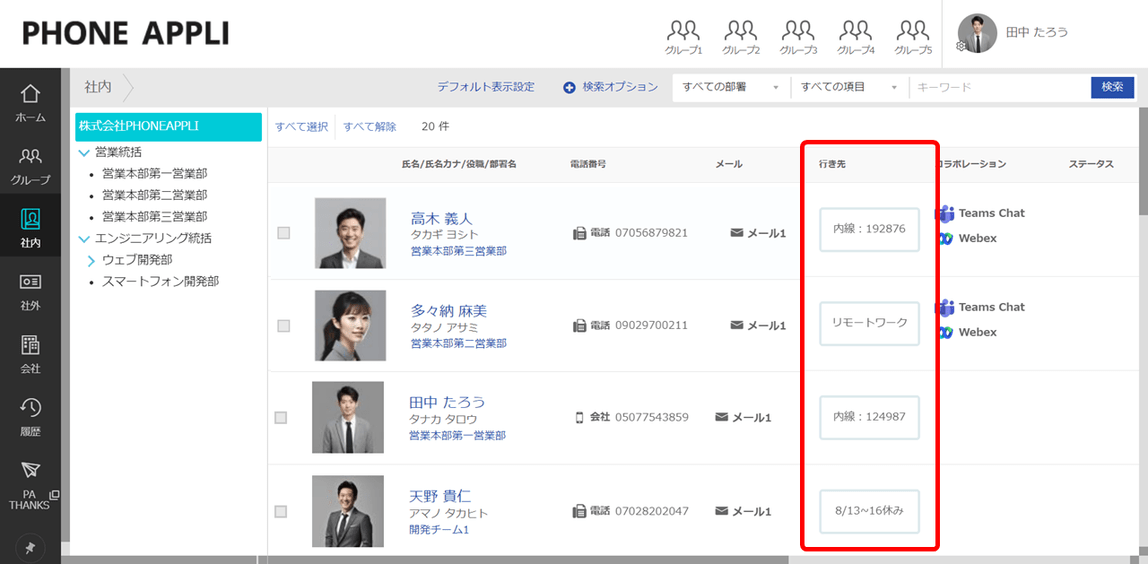1148x564 pixels.
Task: Click the 検索 search button
Action: pyautogui.click(x=1112, y=86)
